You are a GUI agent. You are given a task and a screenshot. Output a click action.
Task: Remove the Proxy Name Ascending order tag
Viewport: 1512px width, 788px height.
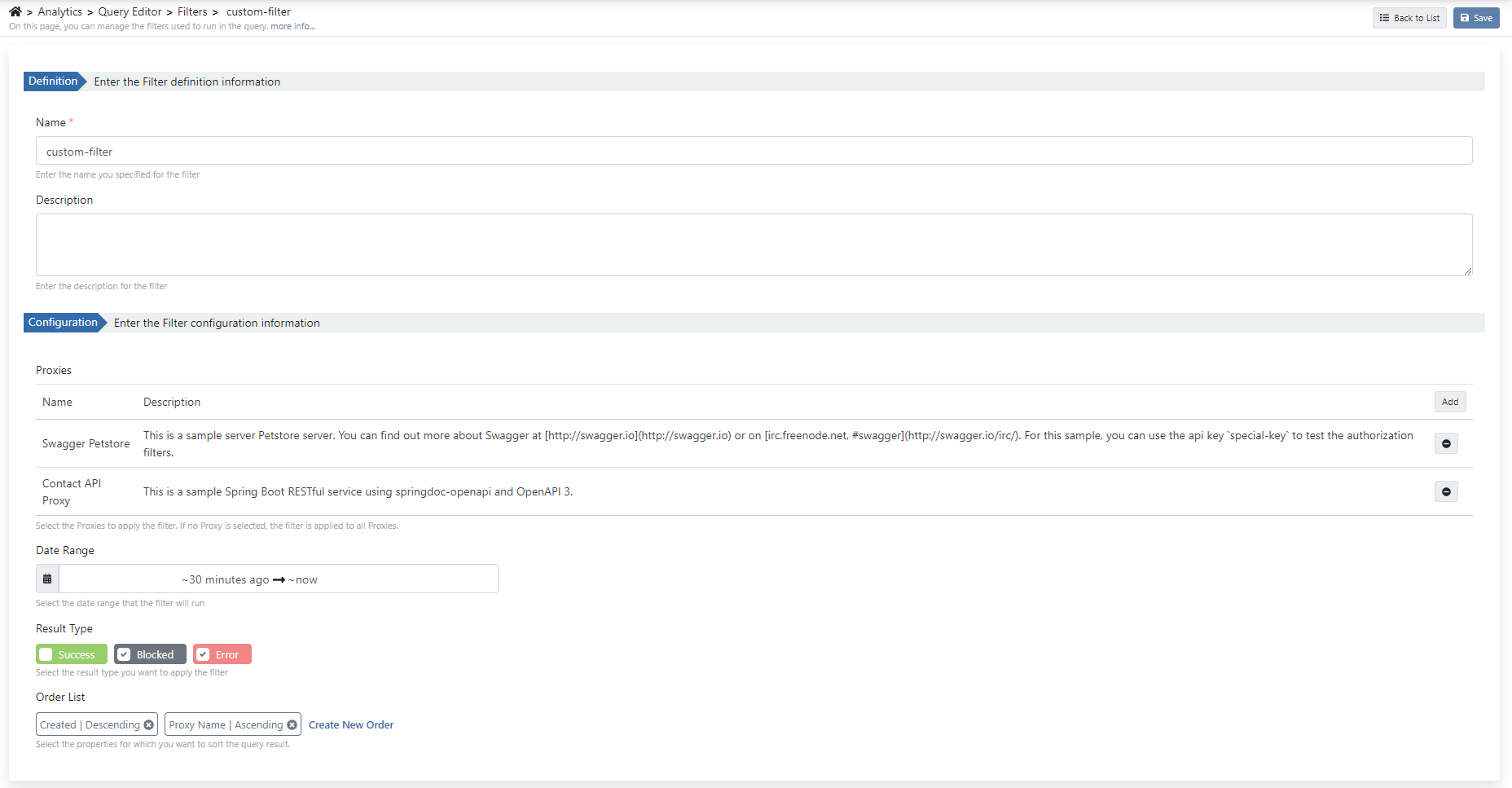[x=292, y=725]
